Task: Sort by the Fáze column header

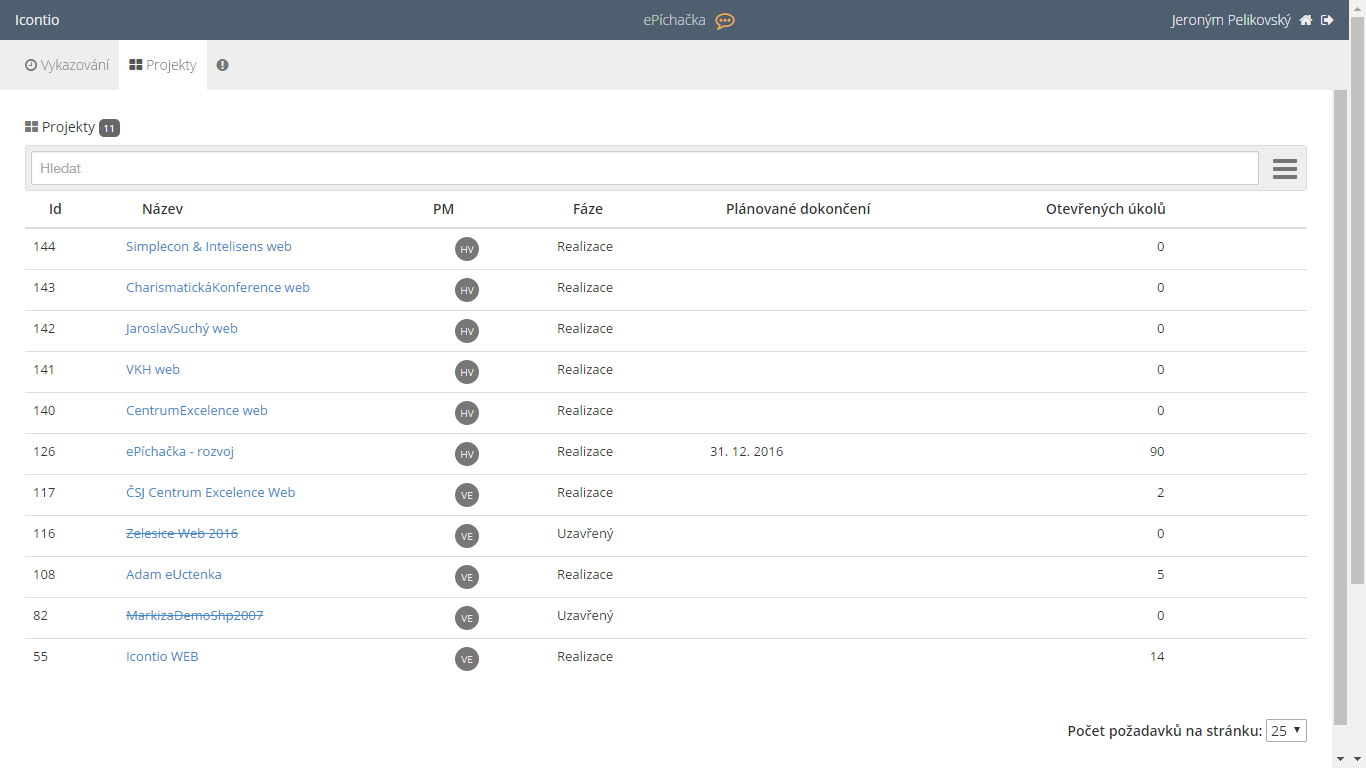Action: [588, 209]
